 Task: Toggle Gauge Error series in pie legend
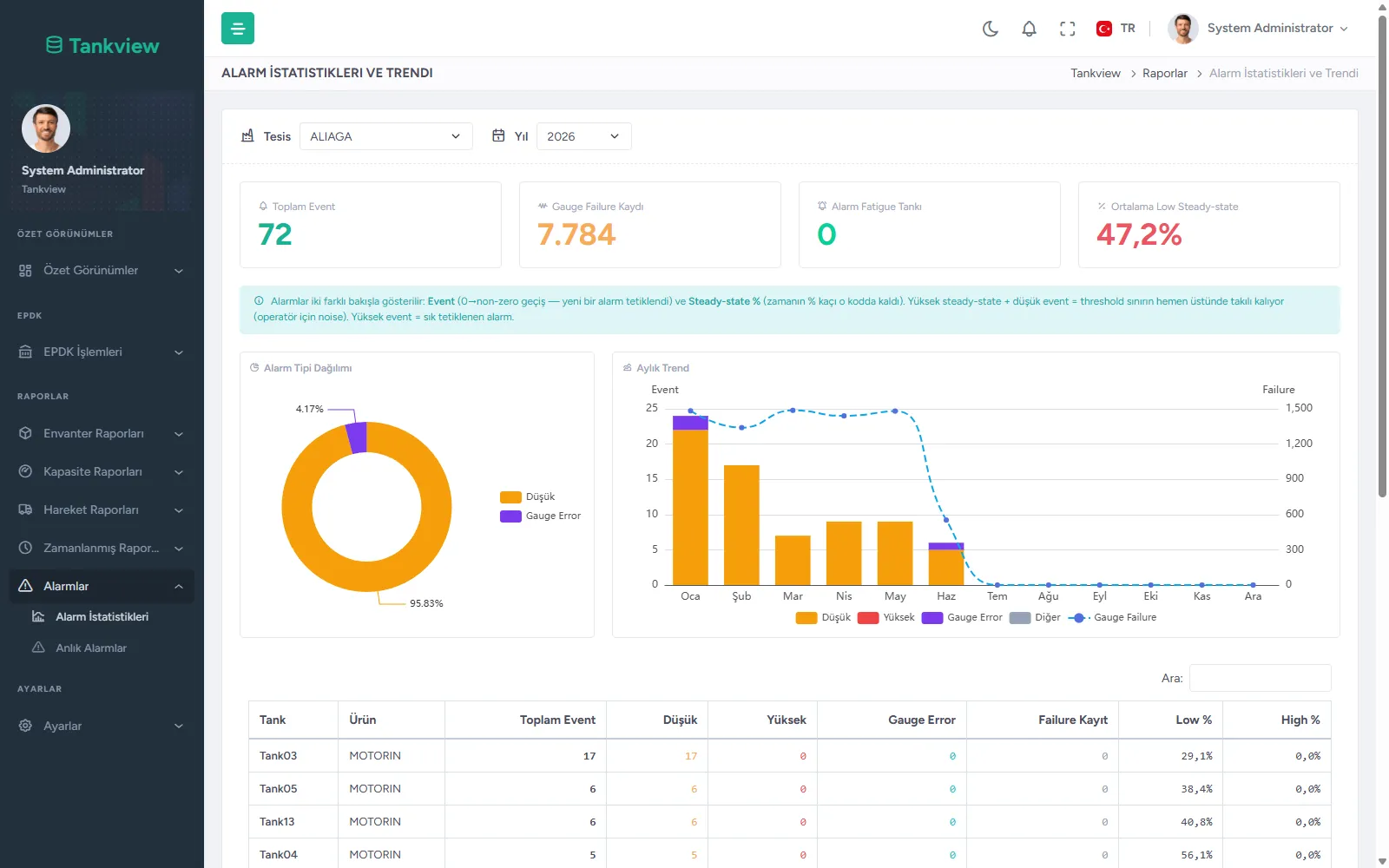click(x=540, y=516)
